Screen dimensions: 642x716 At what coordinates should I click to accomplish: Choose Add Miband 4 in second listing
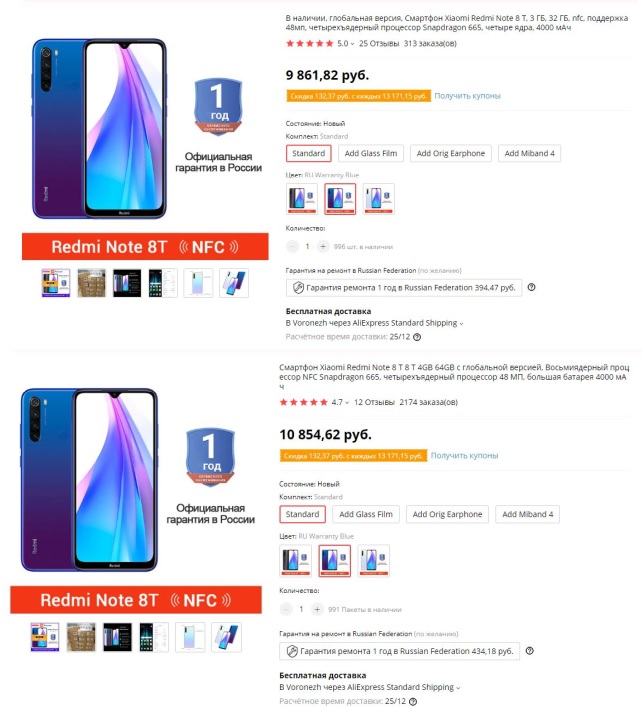click(x=528, y=514)
